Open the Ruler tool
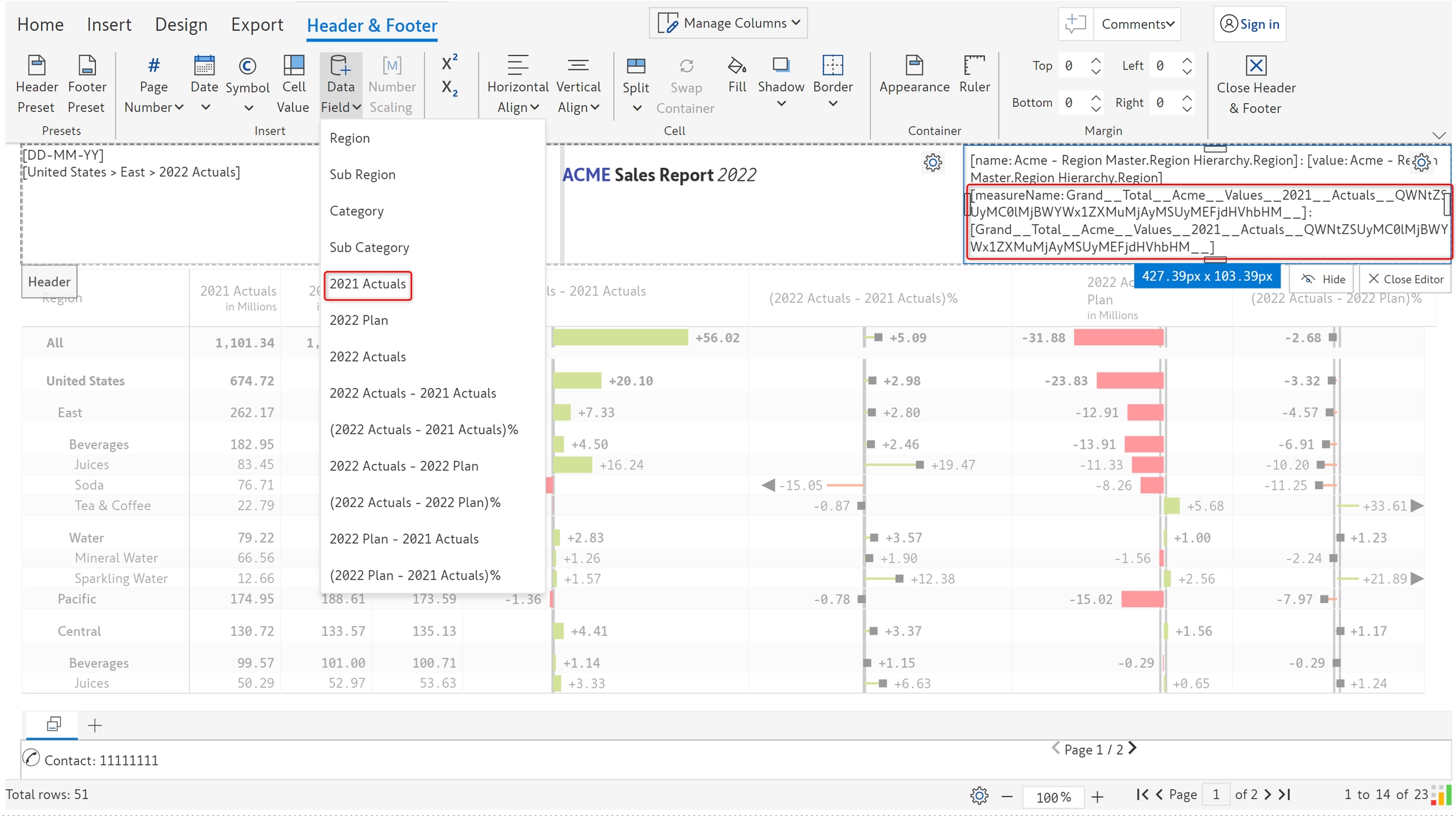 tap(974, 66)
